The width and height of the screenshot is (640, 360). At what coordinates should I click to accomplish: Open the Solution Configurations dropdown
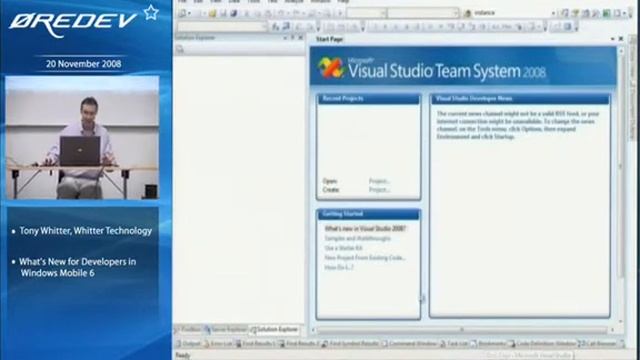tap(382, 13)
